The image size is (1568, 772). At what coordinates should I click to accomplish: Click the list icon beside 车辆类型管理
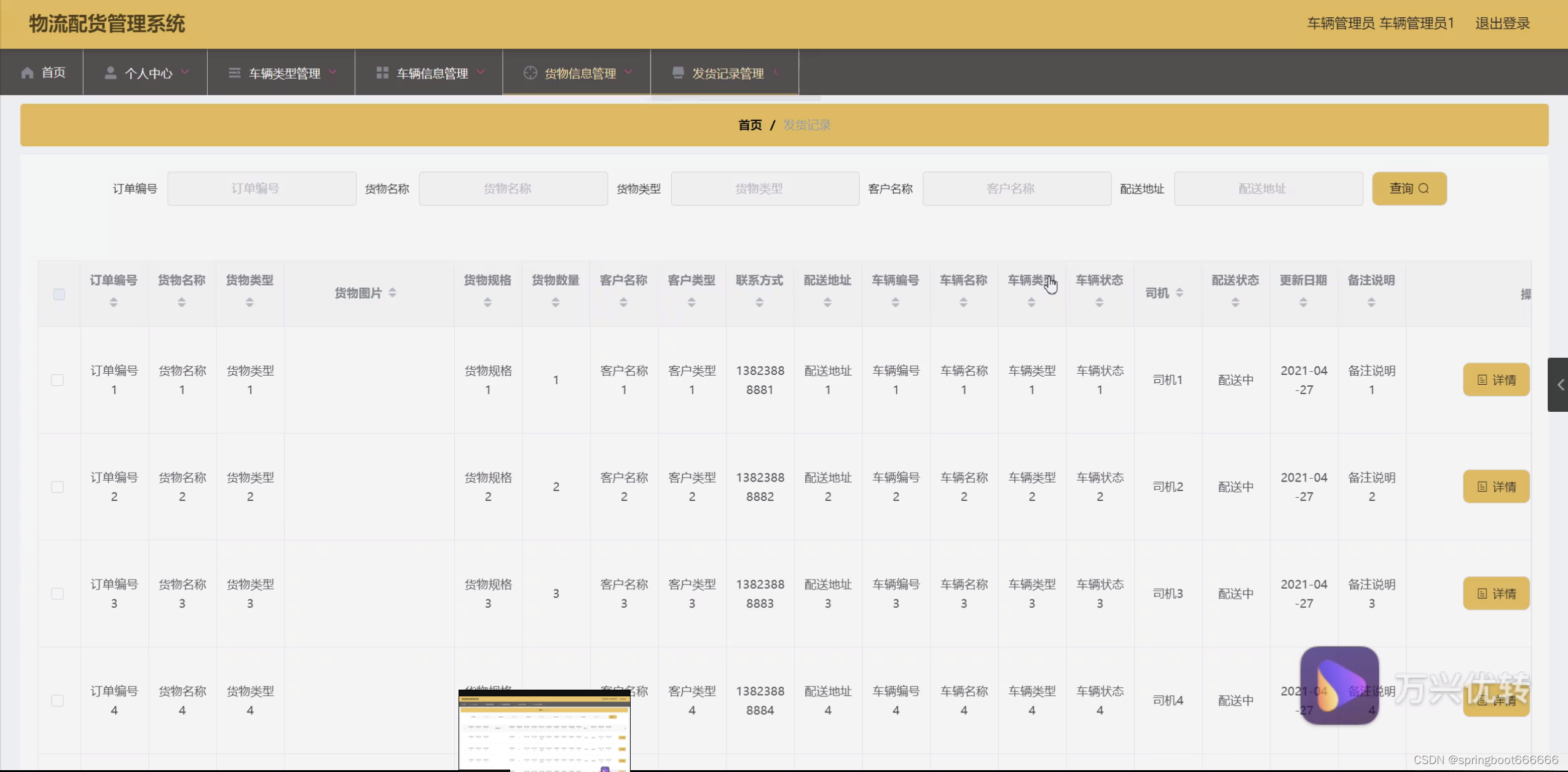[x=234, y=73]
